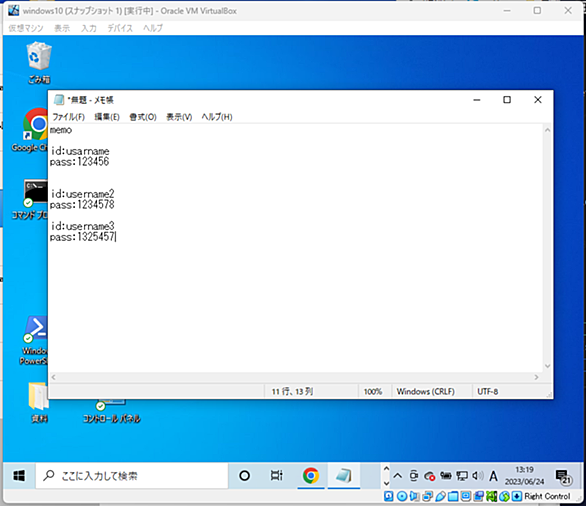Open the 編集(E) menu in Notepad
Image resolution: width=586 pixels, height=506 pixels.
tap(107, 117)
